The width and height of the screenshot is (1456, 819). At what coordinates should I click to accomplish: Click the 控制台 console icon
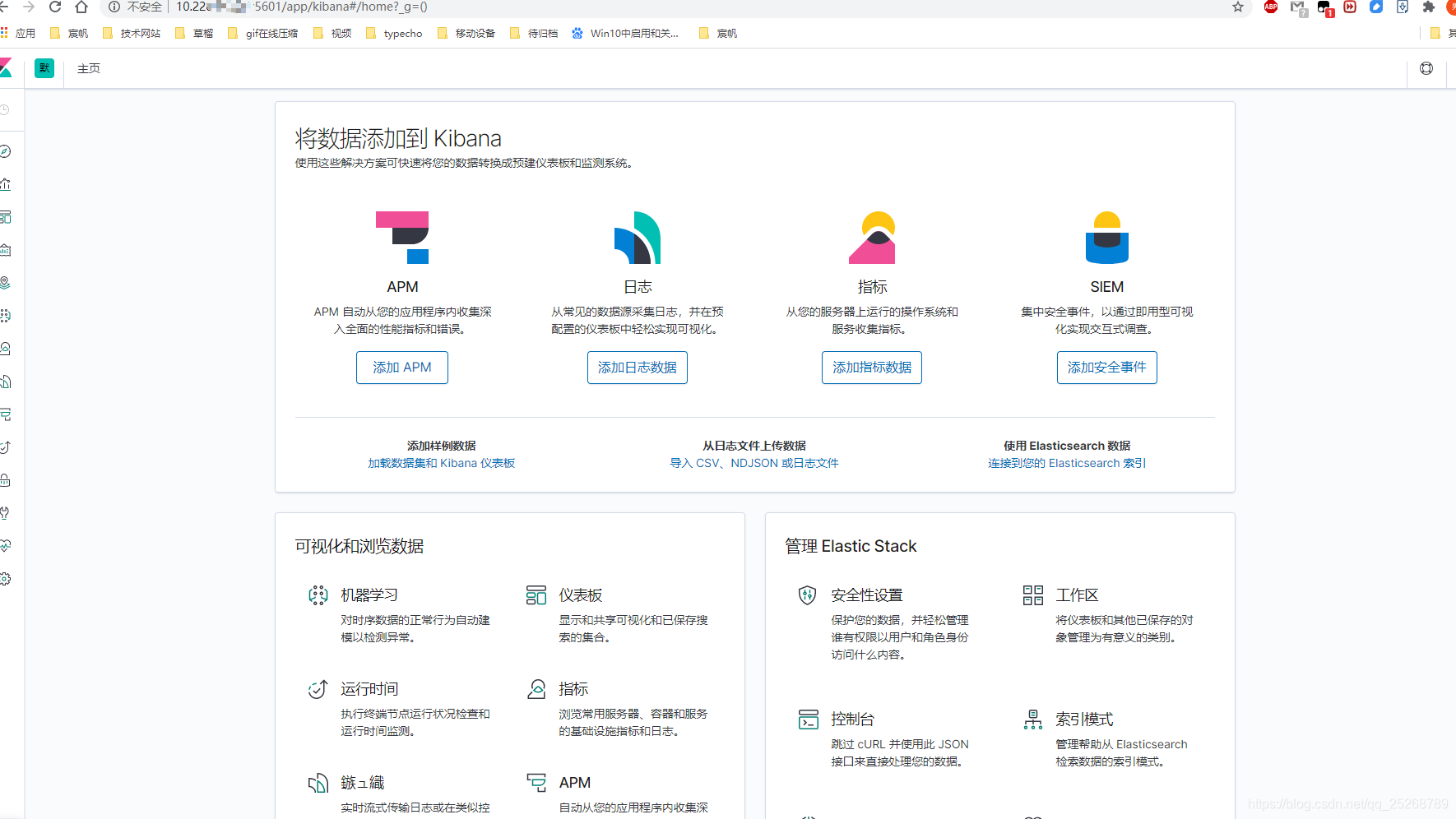(x=809, y=720)
